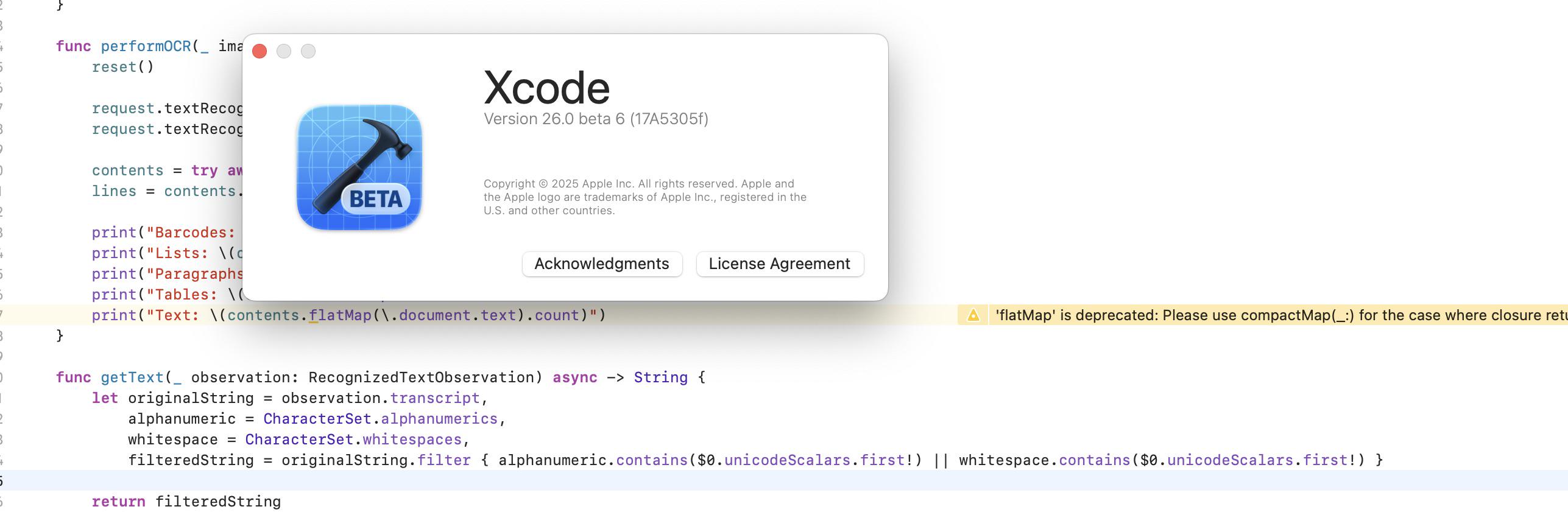Click the empty highlighted editor line
This screenshot has width=1568, height=515.
click(x=784, y=480)
